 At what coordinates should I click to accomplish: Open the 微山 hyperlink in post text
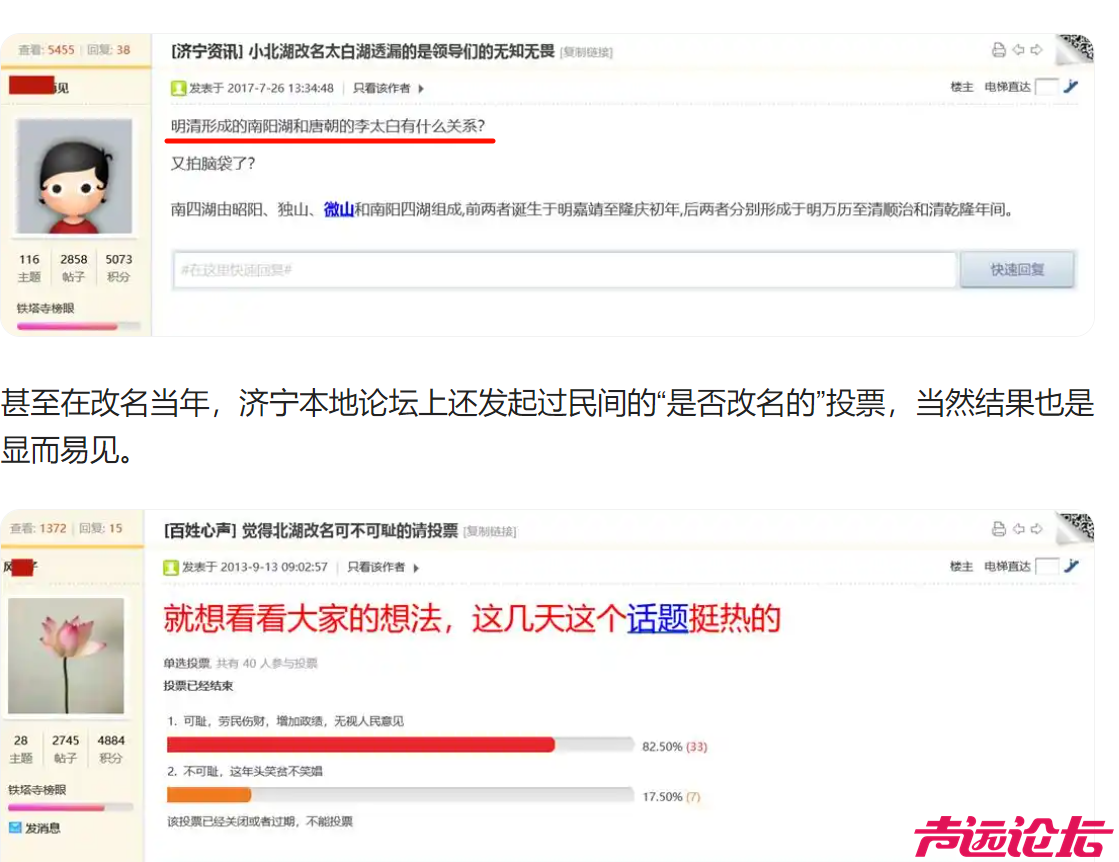pyautogui.click(x=339, y=209)
